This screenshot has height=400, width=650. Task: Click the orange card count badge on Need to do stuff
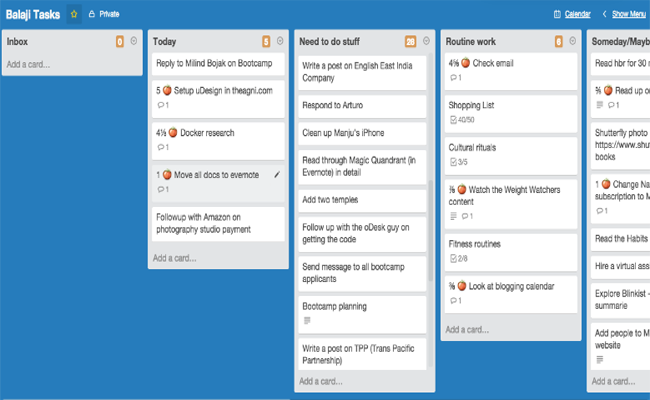pos(410,41)
